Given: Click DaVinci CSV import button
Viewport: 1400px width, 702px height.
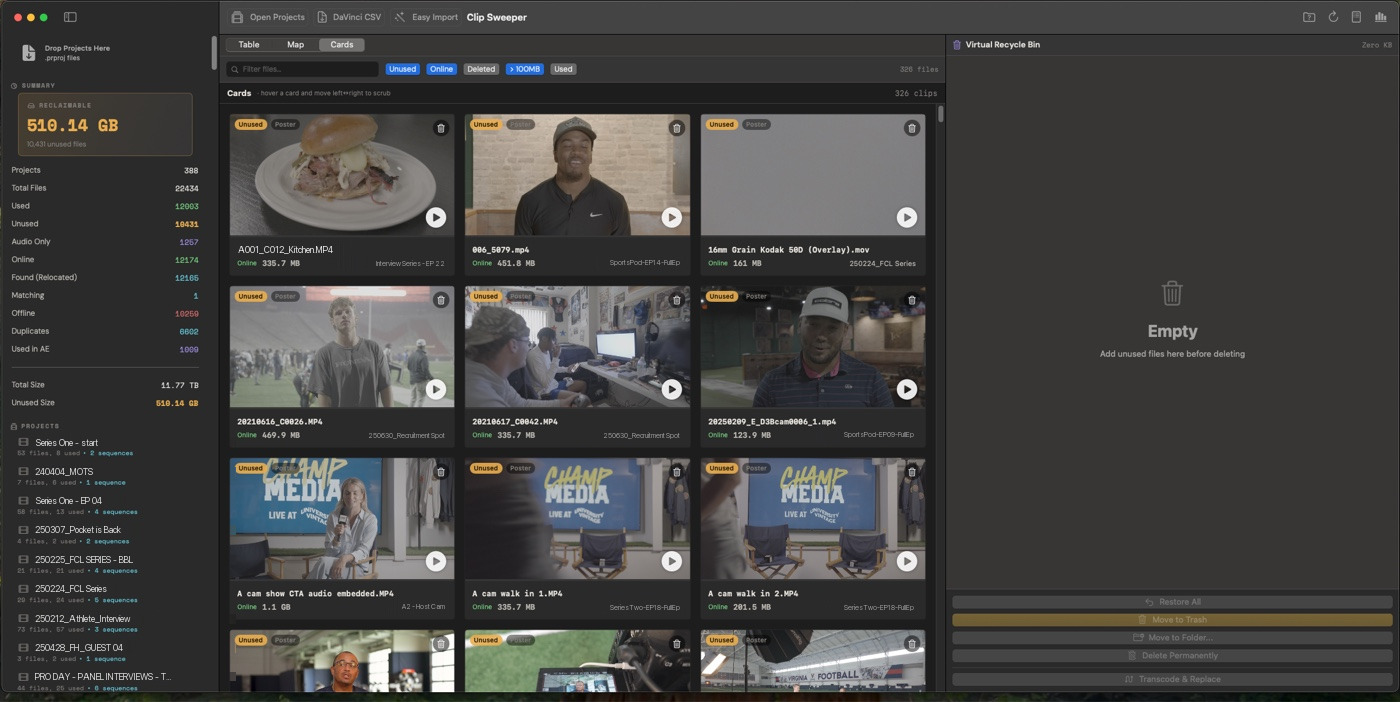Looking at the screenshot, I should click(x=349, y=17).
